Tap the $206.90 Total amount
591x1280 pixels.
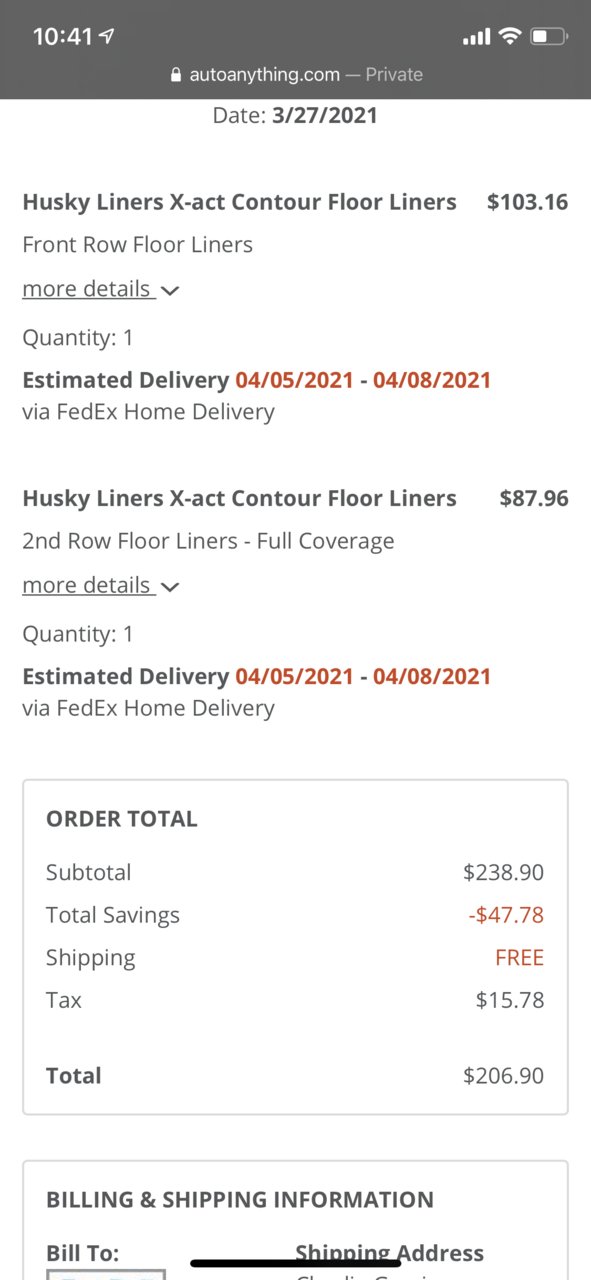pos(504,1076)
